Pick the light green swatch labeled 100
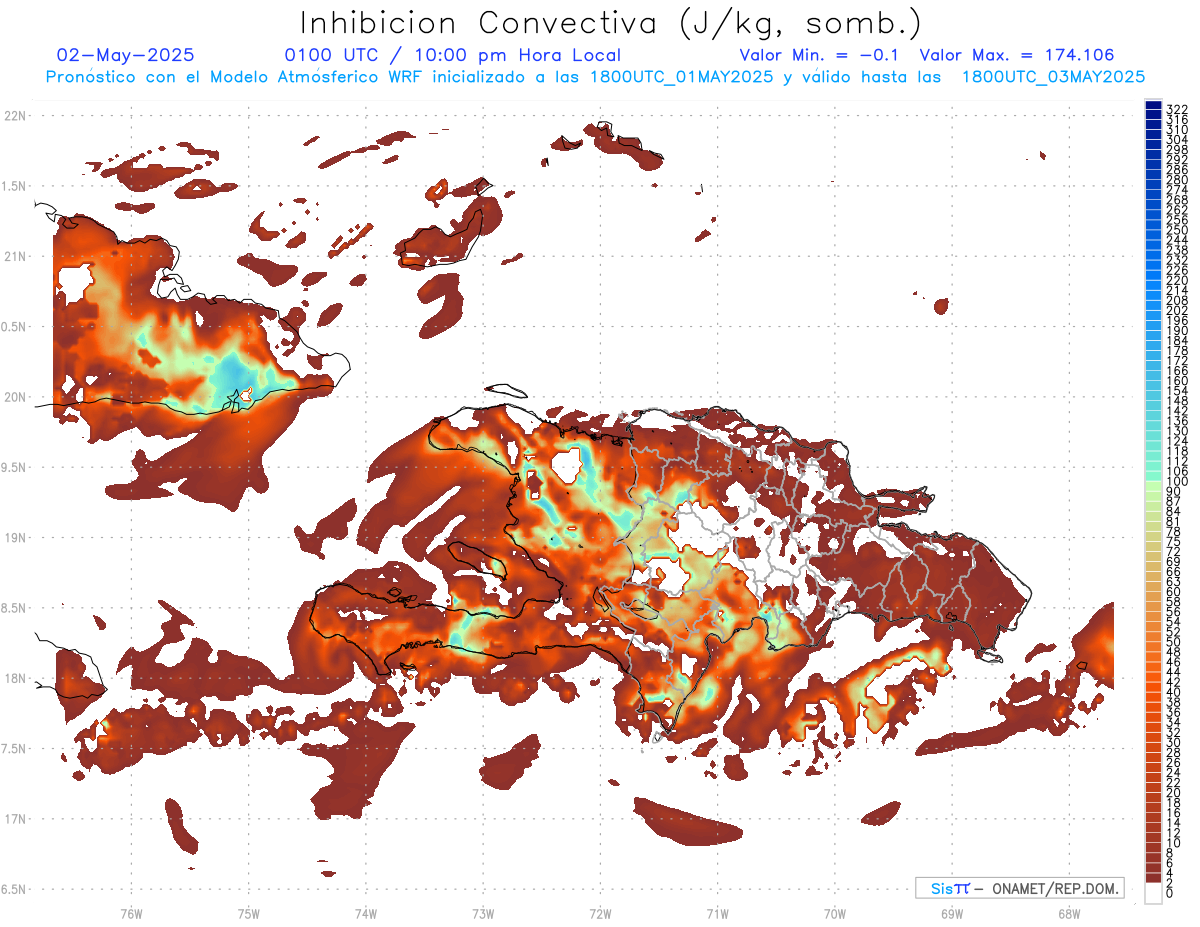 coord(1153,486)
